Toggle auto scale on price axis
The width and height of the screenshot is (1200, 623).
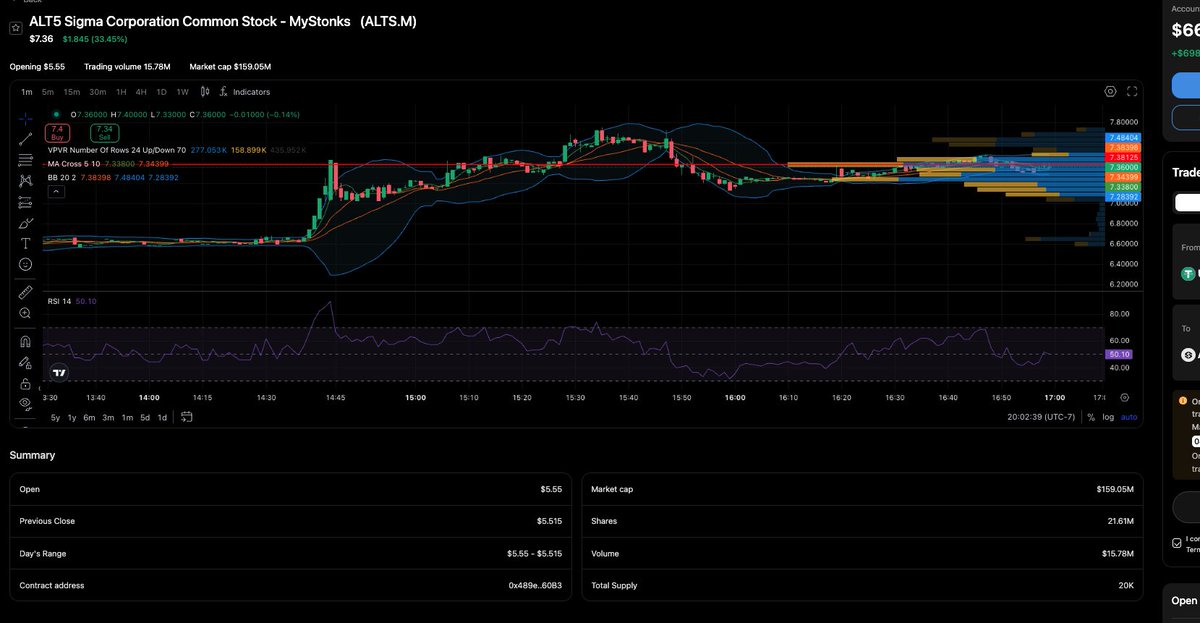coord(1129,417)
